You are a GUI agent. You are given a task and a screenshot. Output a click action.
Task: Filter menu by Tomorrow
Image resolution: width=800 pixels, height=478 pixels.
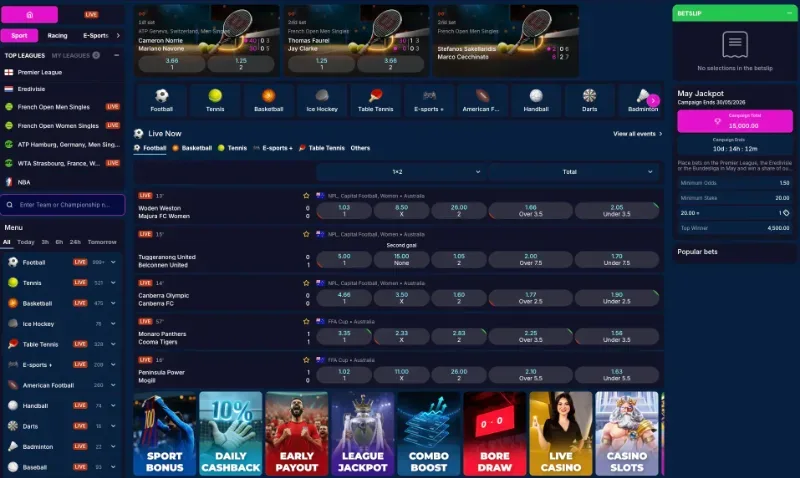(x=102, y=242)
